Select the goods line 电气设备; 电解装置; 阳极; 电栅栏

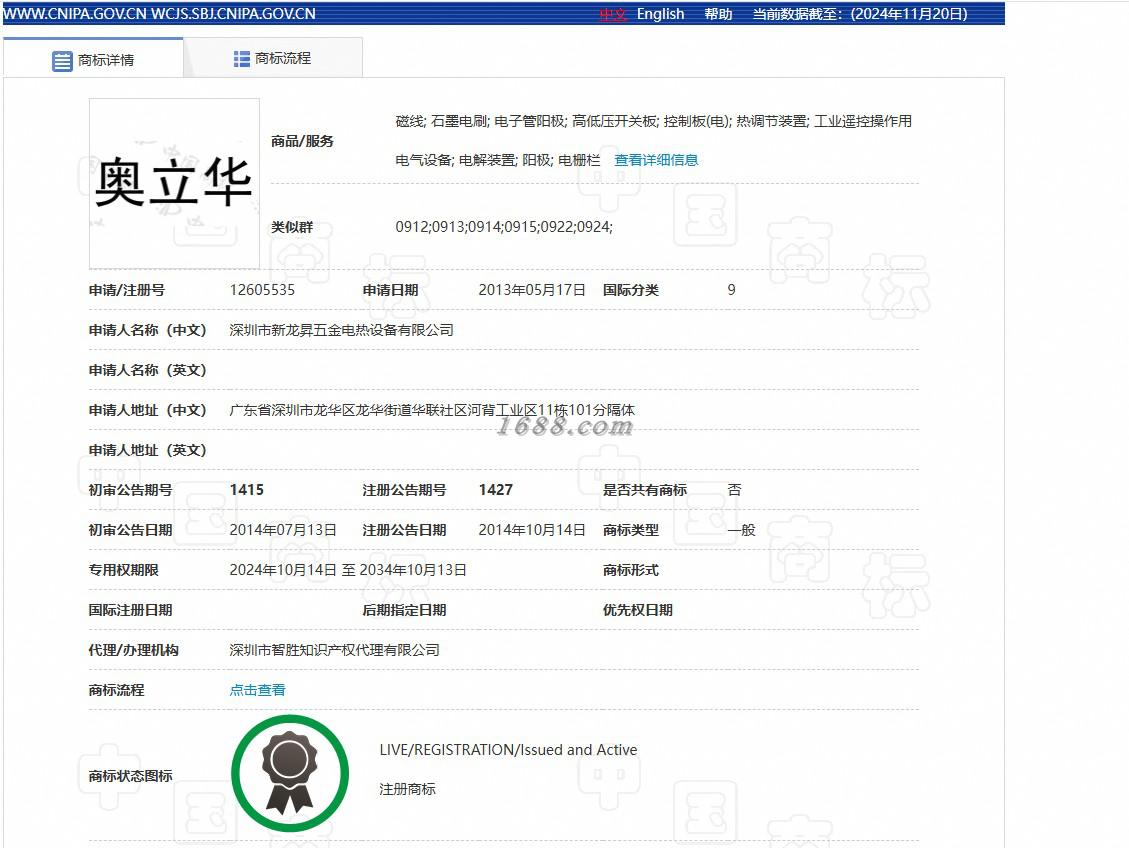coord(498,160)
